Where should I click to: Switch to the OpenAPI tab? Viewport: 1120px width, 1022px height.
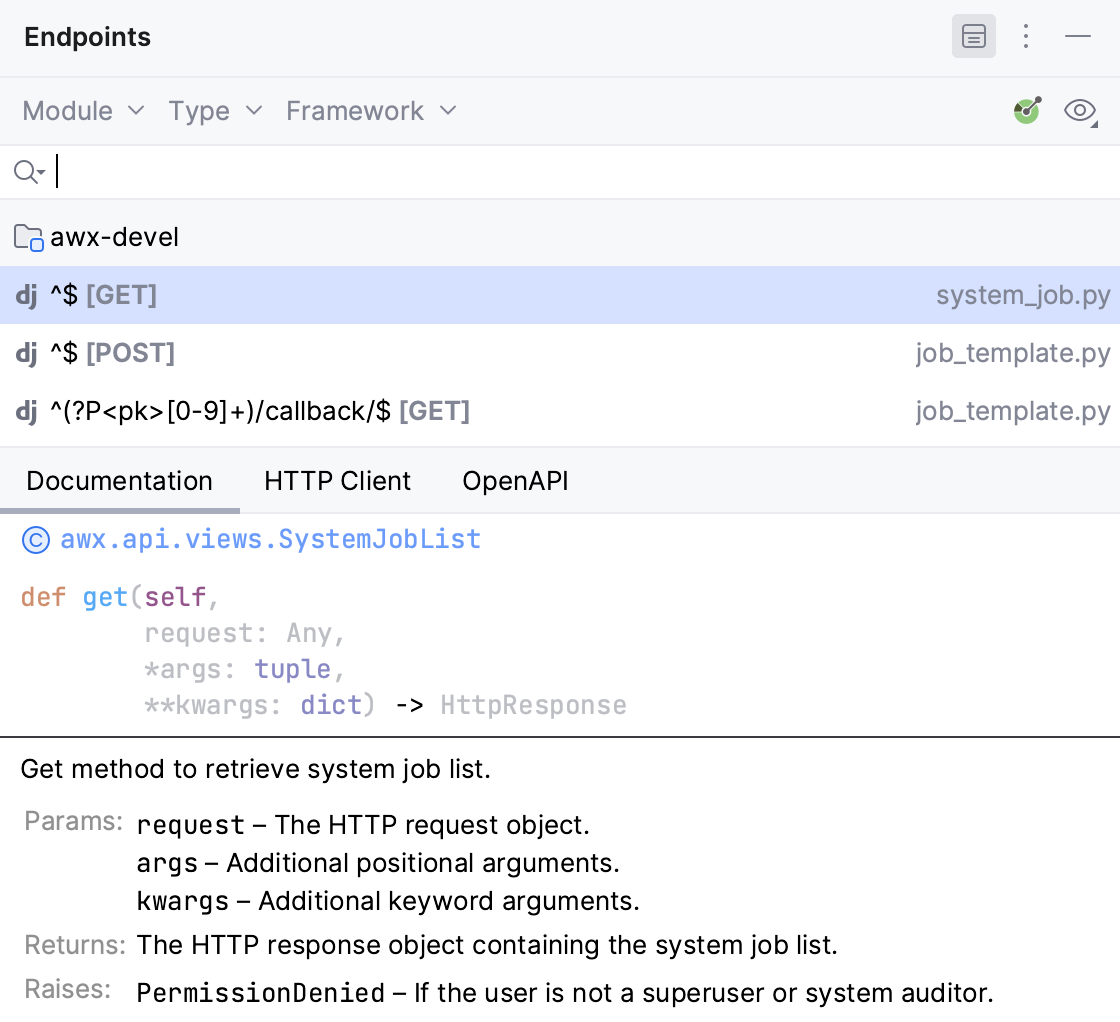[515, 481]
